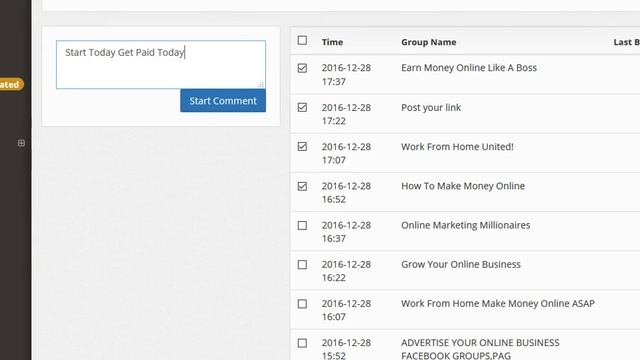Select group name Work From Home United!

458,147
